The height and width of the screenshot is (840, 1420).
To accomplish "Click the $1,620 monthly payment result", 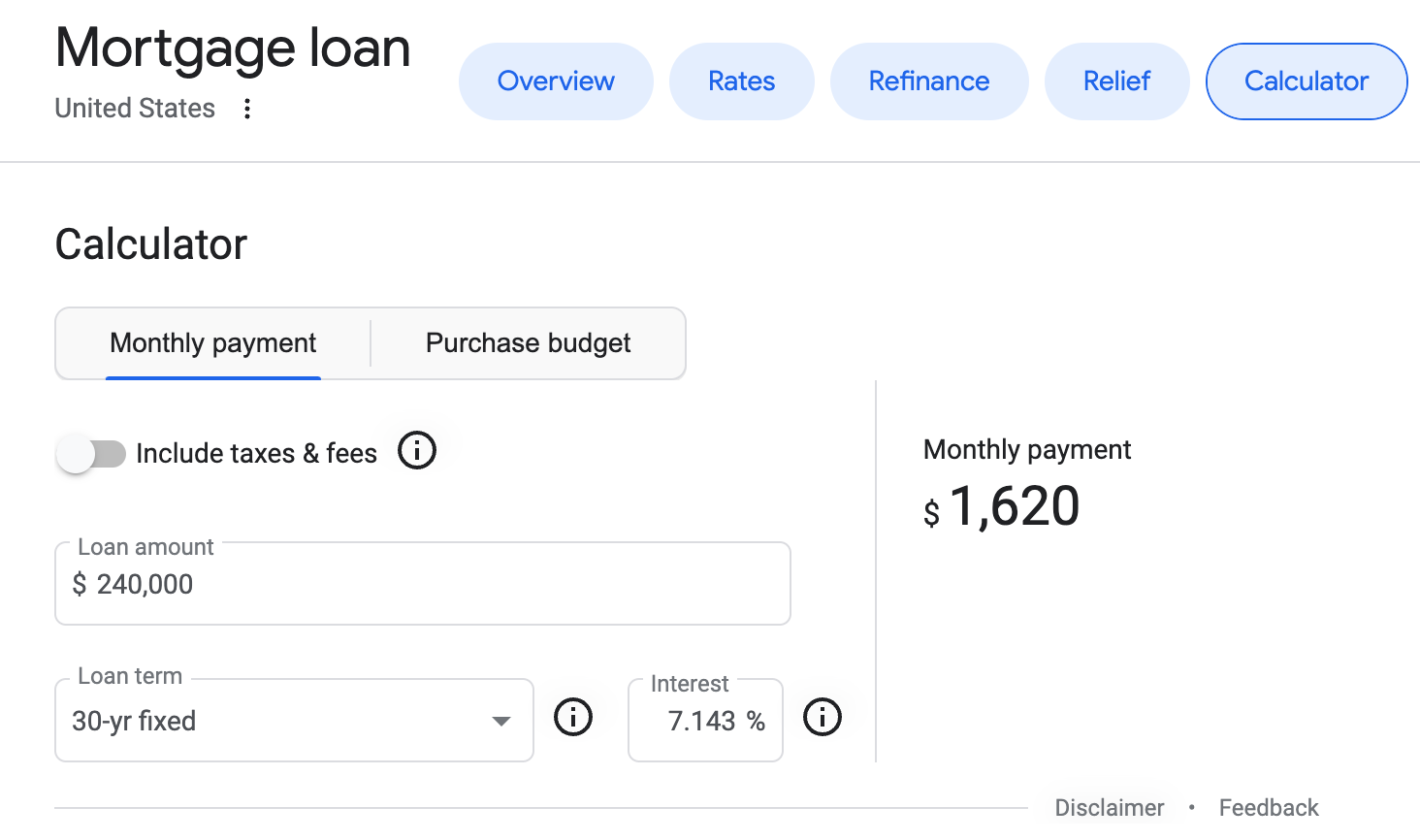I will (1013, 506).
